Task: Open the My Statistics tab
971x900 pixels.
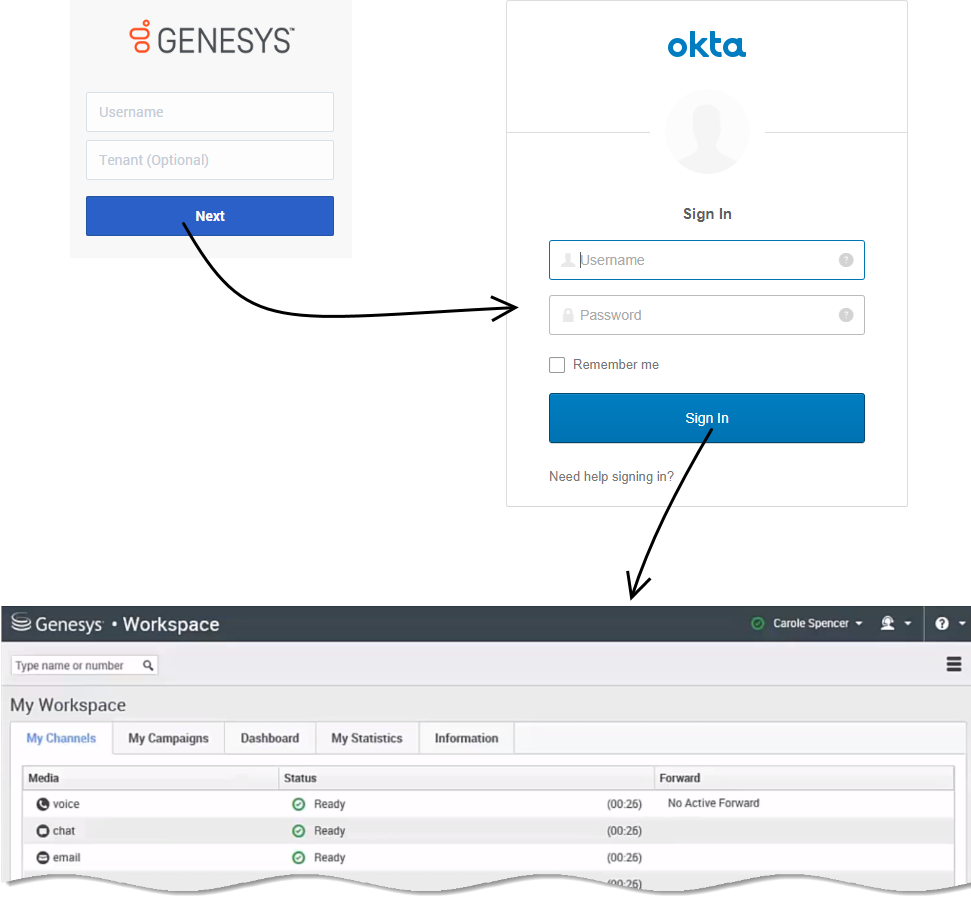Action: [366, 738]
